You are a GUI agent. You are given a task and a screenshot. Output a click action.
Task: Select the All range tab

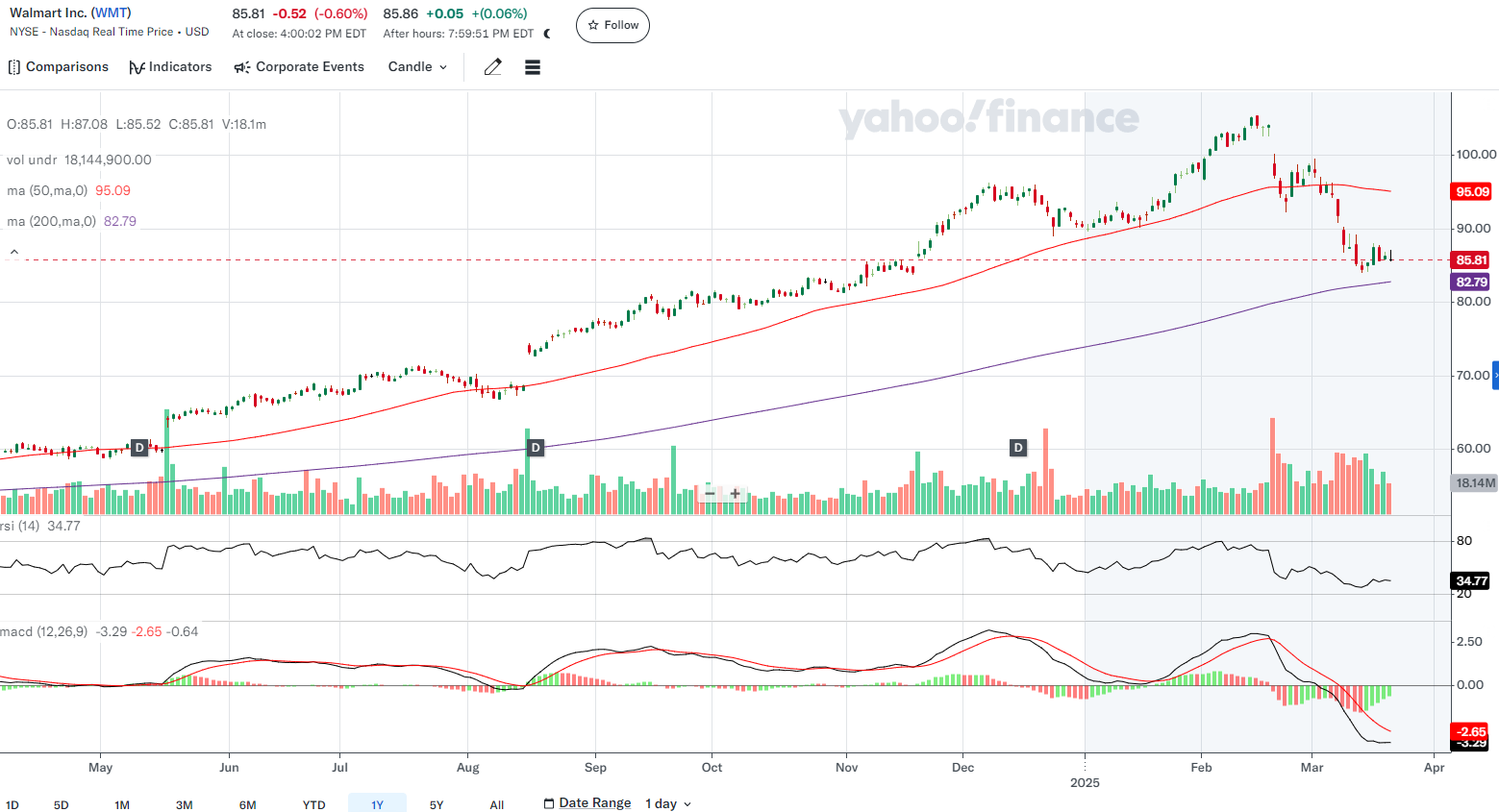click(x=497, y=805)
